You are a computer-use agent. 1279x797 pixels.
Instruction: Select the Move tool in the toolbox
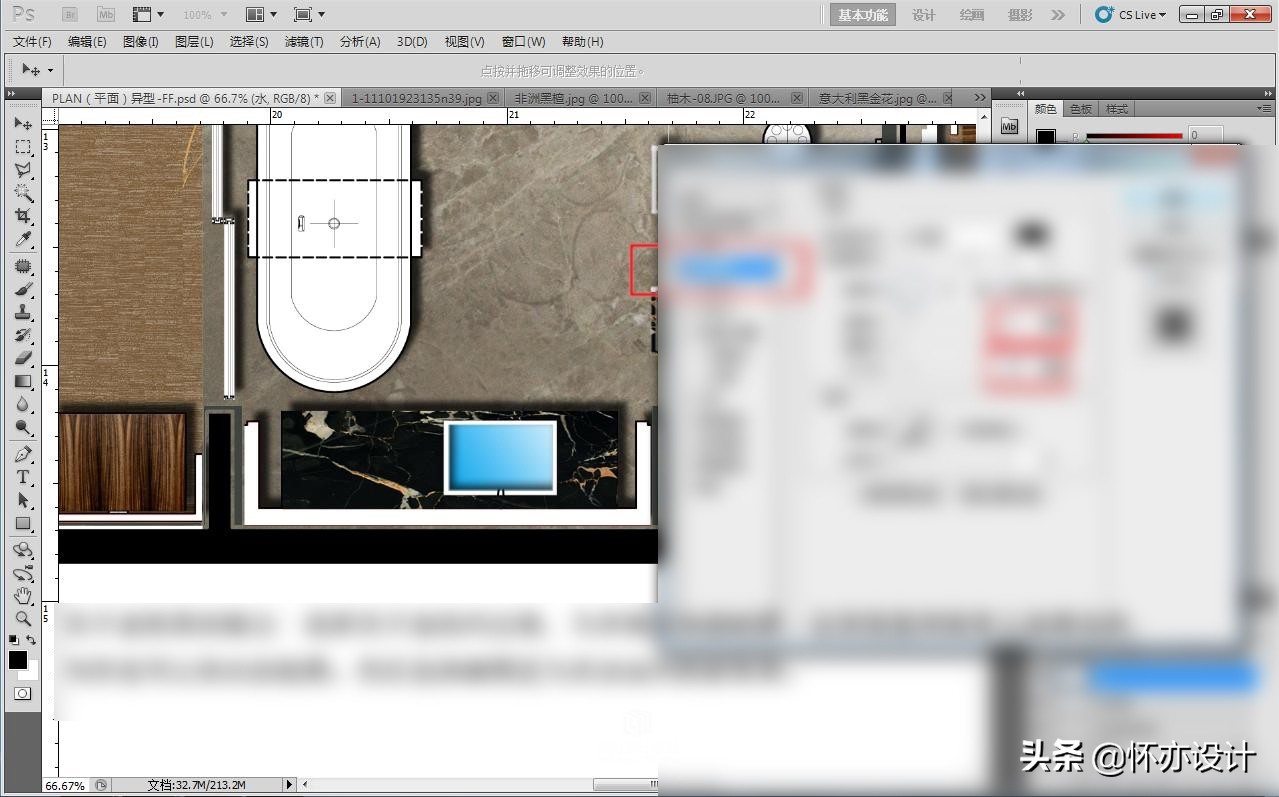pos(23,123)
